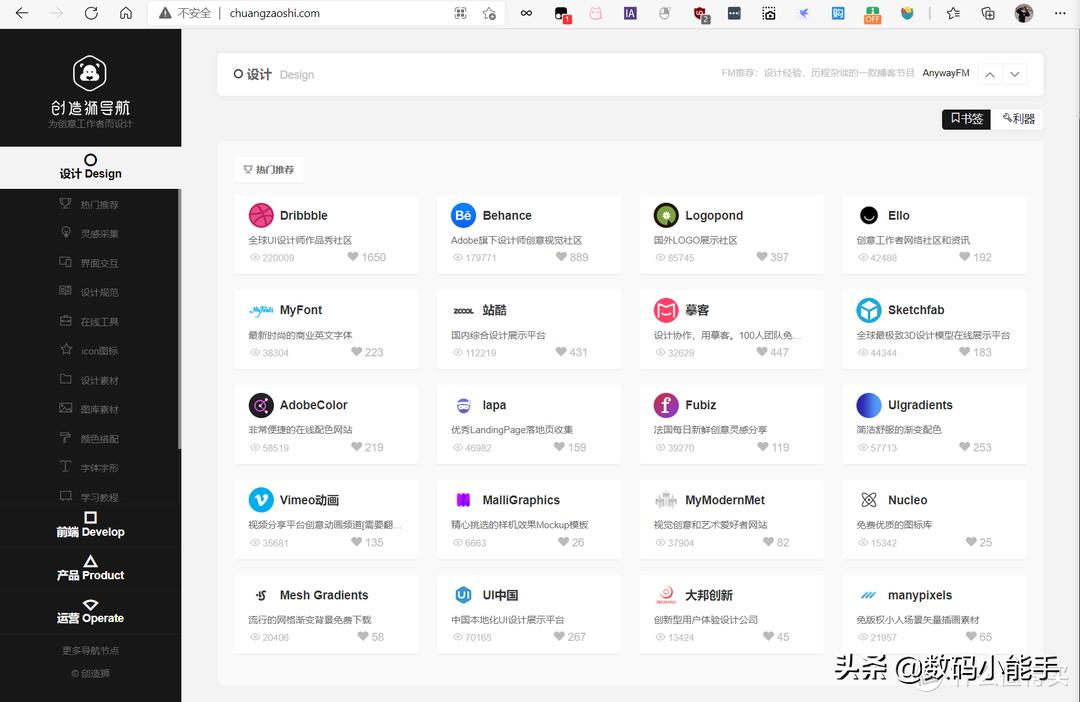Image resolution: width=1080 pixels, height=702 pixels.
Task: Expand the 更多导航节点 entry
Action: tap(90, 649)
